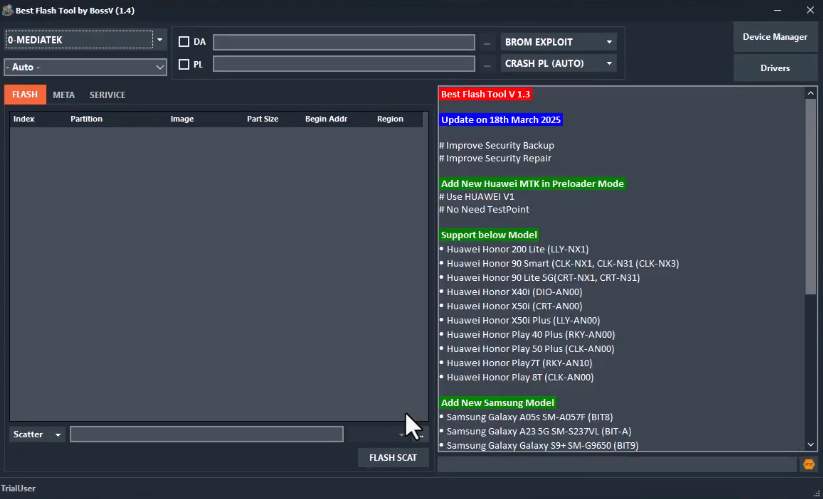The image size is (823, 499).
Task: Click the 'Support below Model' heading
Action: [x=489, y=235]
